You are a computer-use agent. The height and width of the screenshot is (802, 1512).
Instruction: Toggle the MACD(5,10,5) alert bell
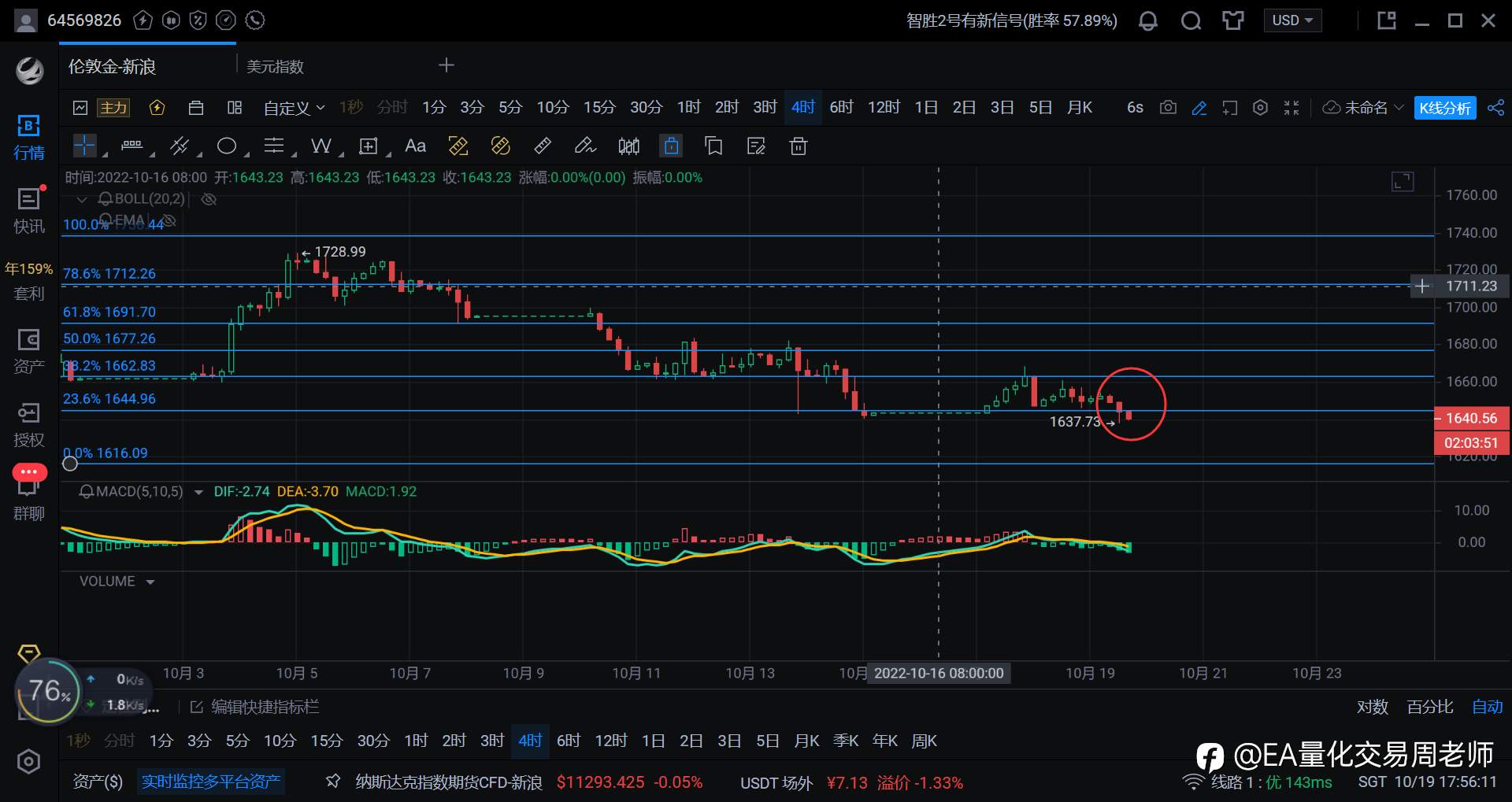[87, 492]
